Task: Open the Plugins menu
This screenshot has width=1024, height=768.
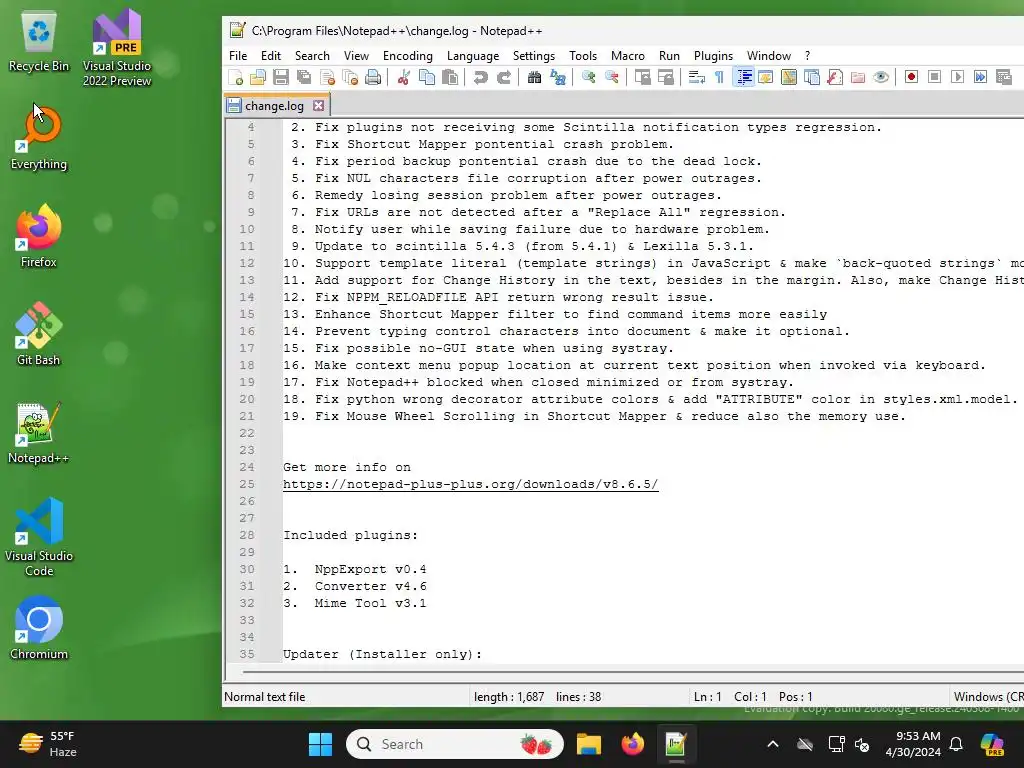Action: (713, 56)
